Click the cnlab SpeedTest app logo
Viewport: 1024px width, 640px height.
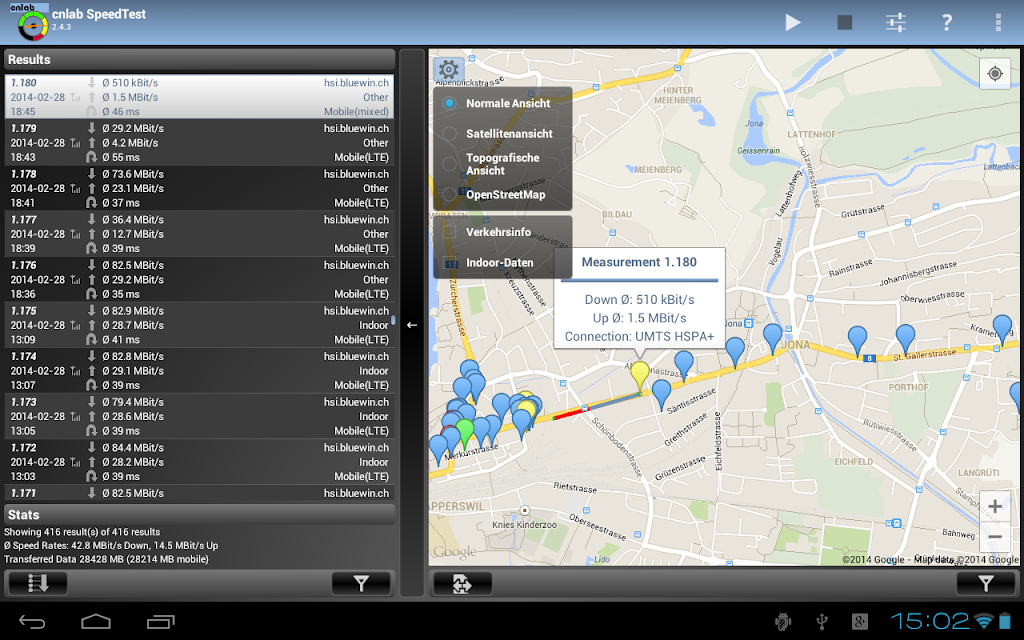pyautogui.click(x=31, y=23)
